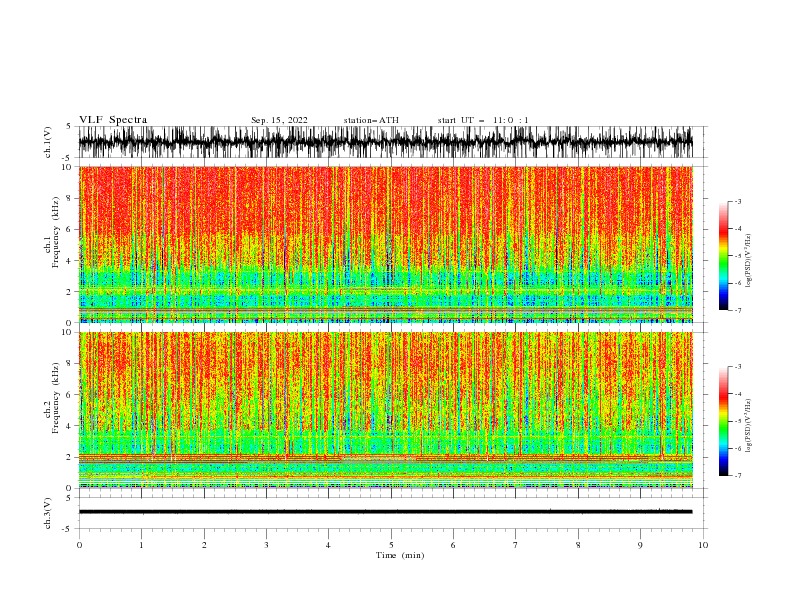Click time axis tick label "5" below ch.3
792x612 pixels.
click(391, 545)
